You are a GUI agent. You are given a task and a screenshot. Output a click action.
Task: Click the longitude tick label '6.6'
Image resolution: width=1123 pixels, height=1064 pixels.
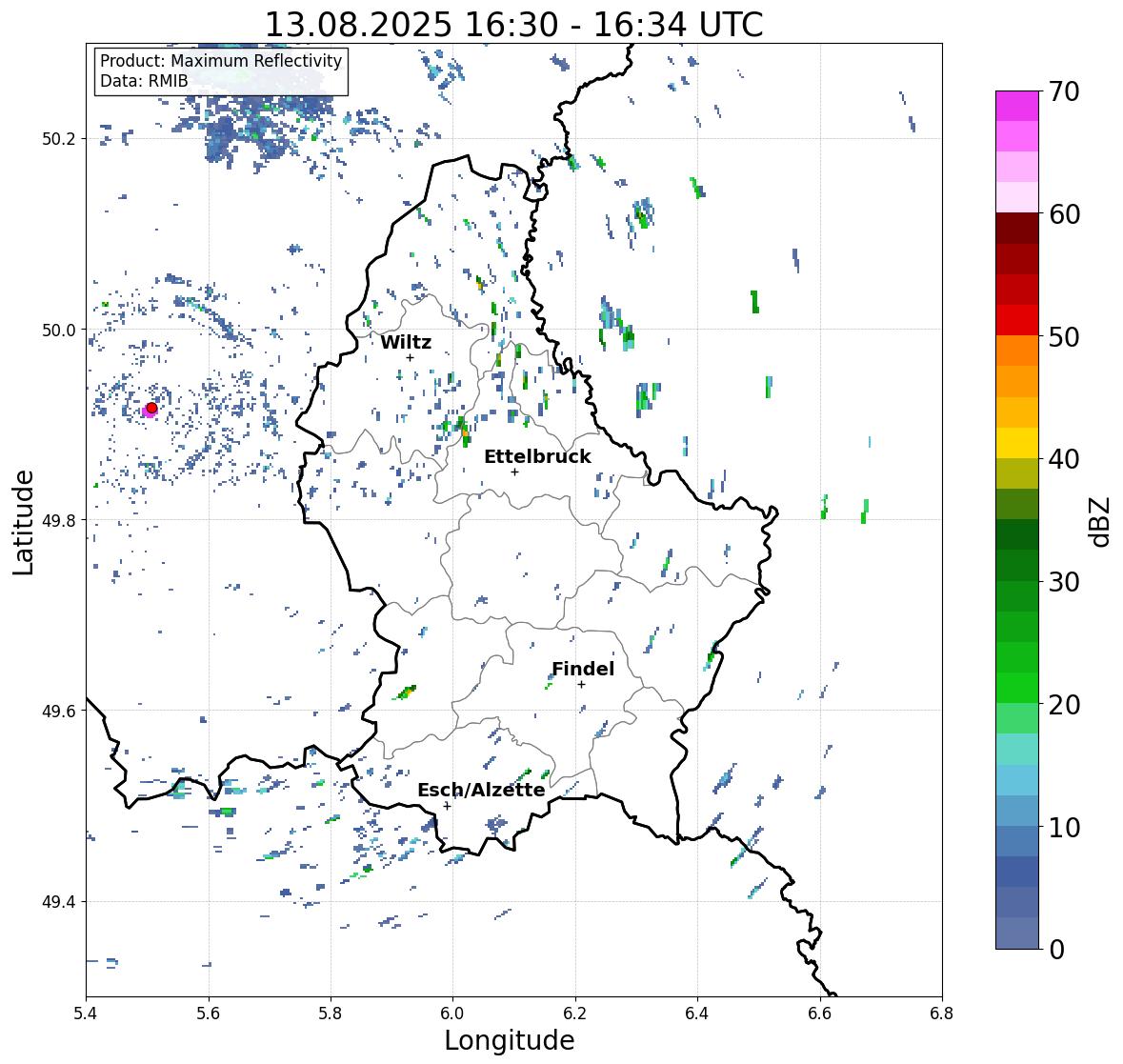[x=820, y=1014]
